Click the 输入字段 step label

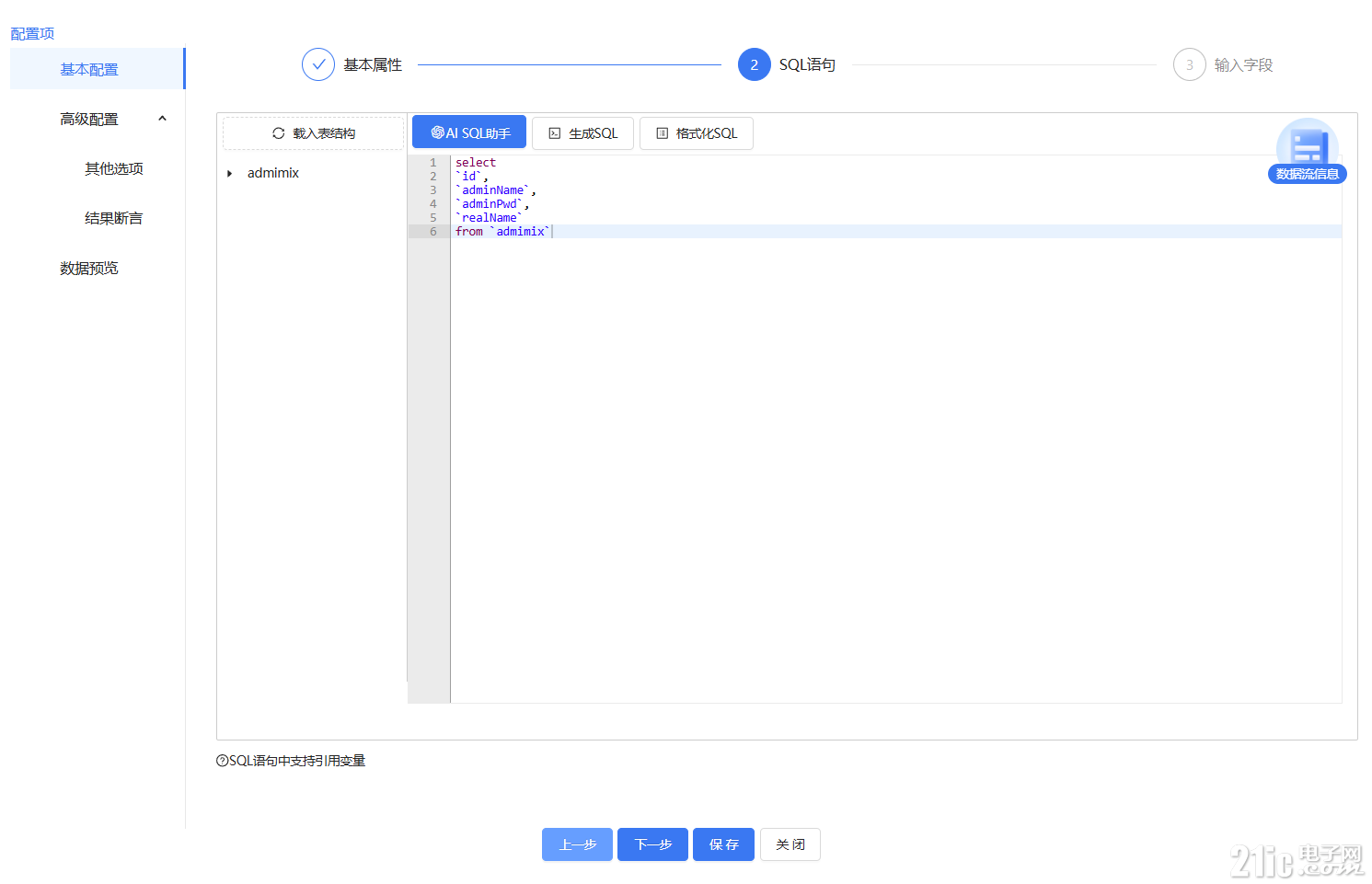(1243, 64)
